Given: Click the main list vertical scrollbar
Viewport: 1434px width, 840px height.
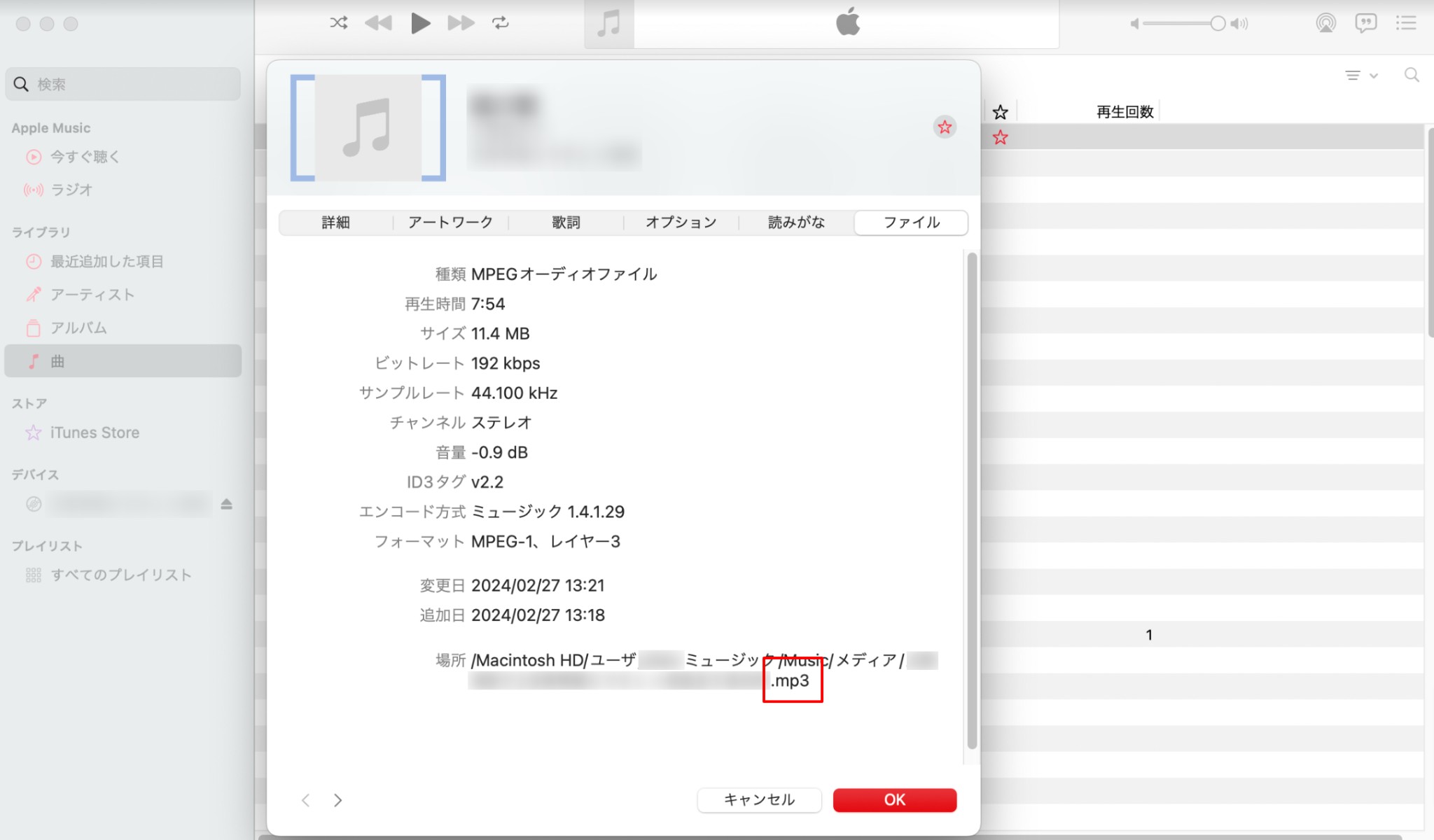Looking at the screenshot, I should pos(1430,232).
